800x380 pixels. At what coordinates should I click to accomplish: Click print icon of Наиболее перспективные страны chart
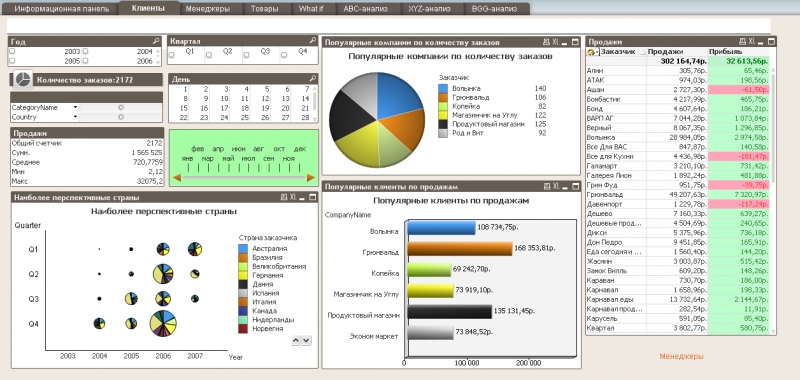[x=284, y=197]
